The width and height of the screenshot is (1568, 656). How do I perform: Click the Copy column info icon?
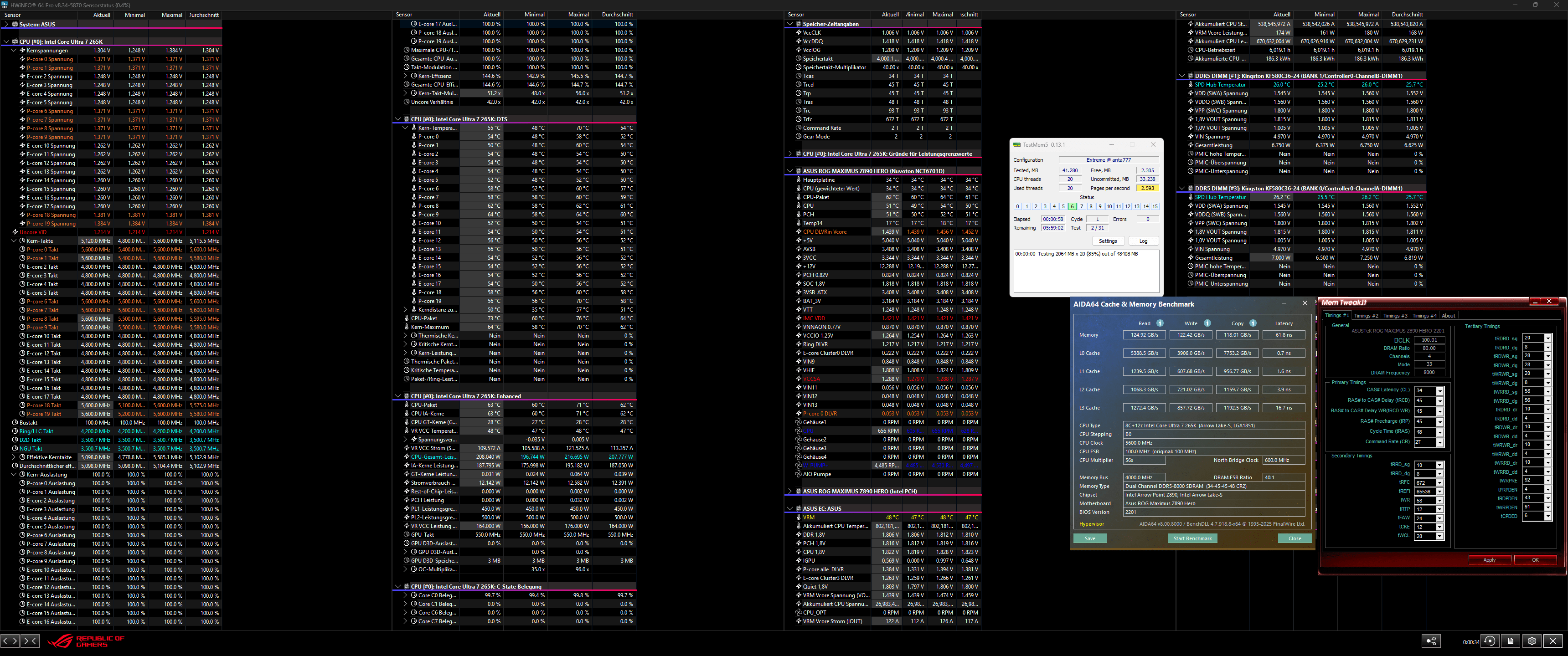pos(1253,323)
